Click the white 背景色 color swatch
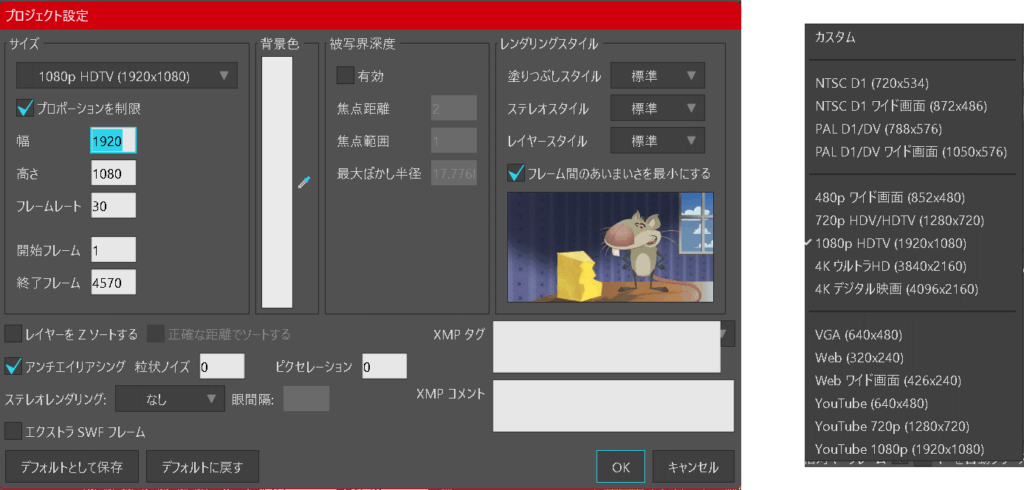 276,180
